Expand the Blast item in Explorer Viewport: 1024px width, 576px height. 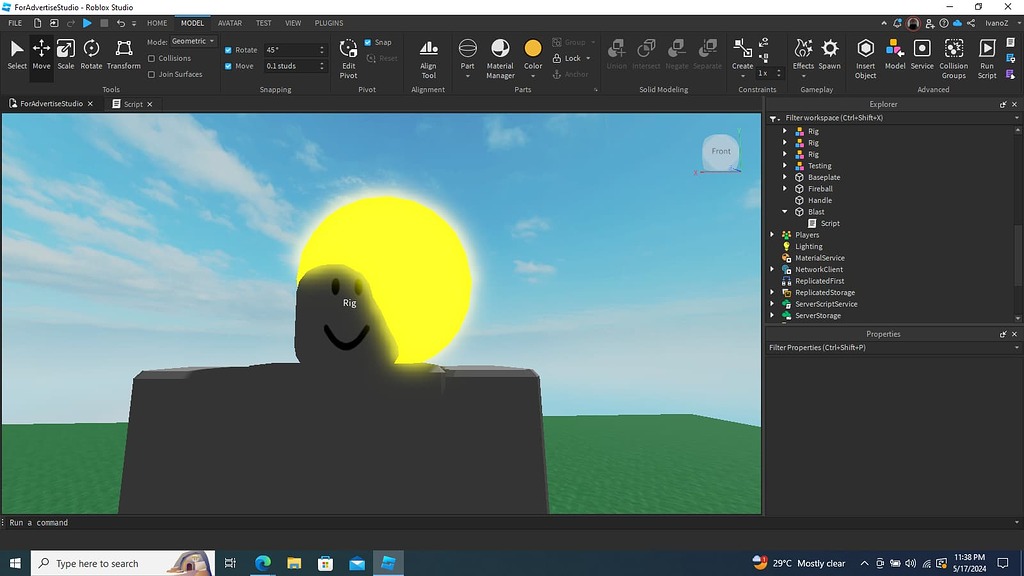click(x=785, y=211)
